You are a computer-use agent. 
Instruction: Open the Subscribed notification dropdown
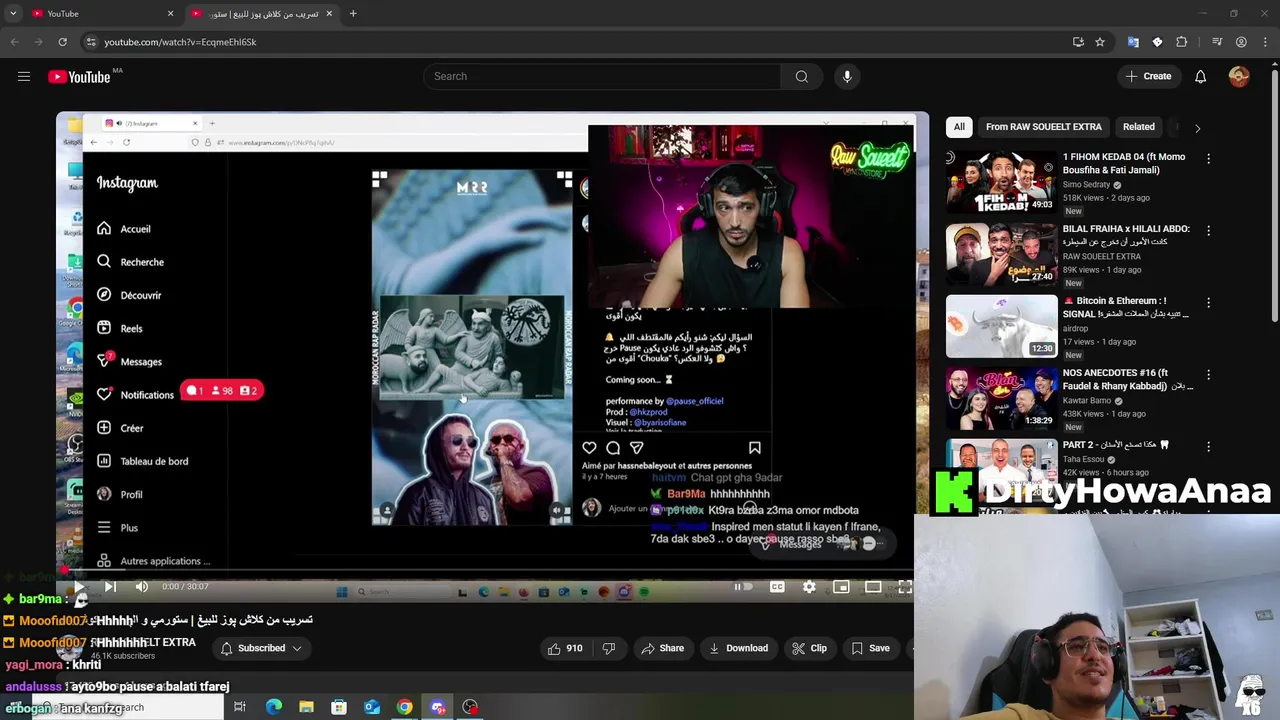[x=261, y=648]
